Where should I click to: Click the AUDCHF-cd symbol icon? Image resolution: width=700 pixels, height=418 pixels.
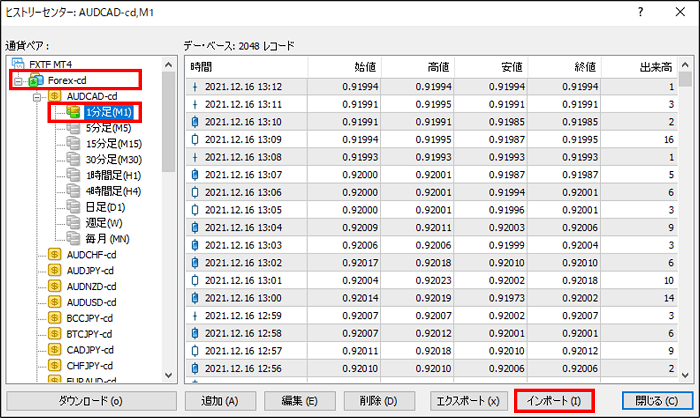coord(54,255)
